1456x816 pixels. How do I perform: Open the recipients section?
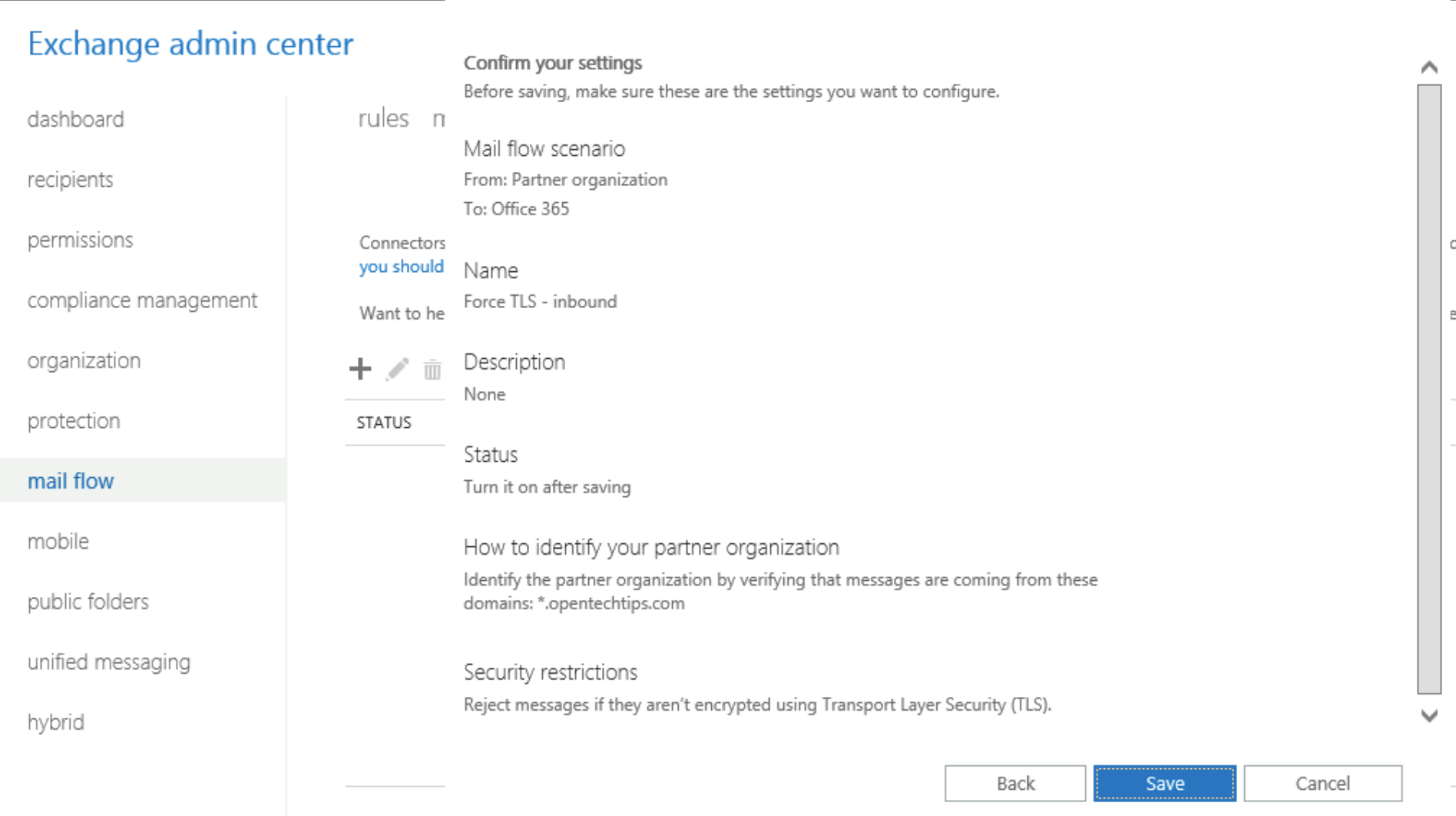(70, 179)
